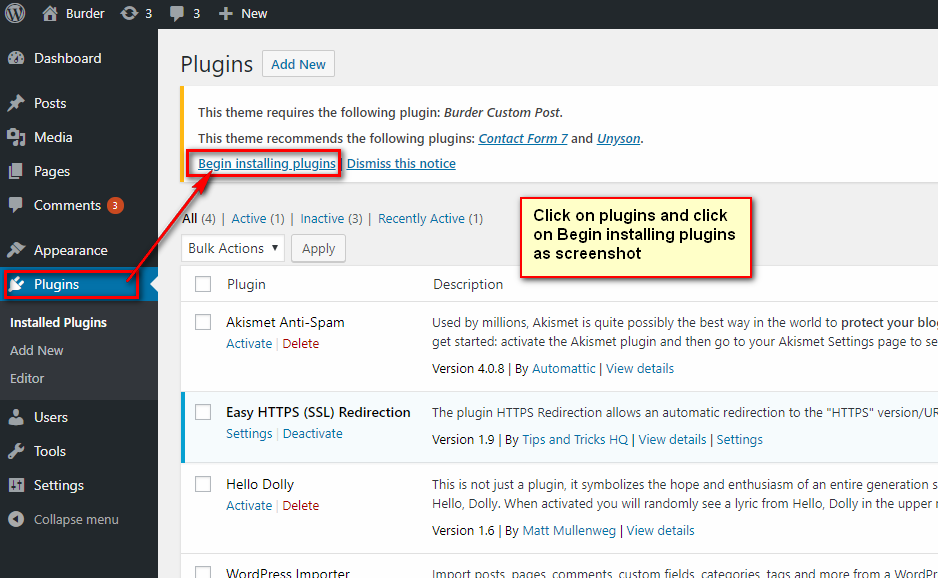938x578 pixels.
Task: Open the comments bubble in admin bar
Action: coord(176,14)
